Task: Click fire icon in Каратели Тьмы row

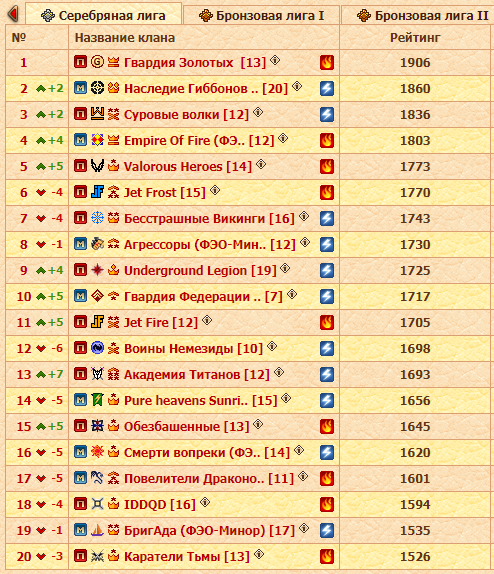Action: coord(327,556)
